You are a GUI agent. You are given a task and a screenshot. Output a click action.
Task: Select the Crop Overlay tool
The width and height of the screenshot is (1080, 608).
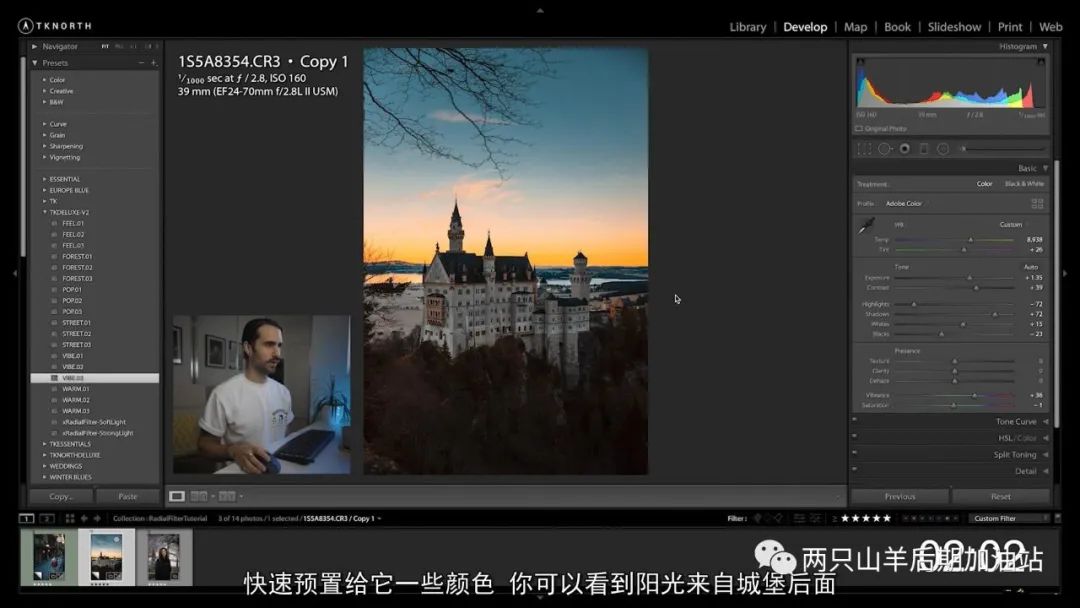(865, 149)
